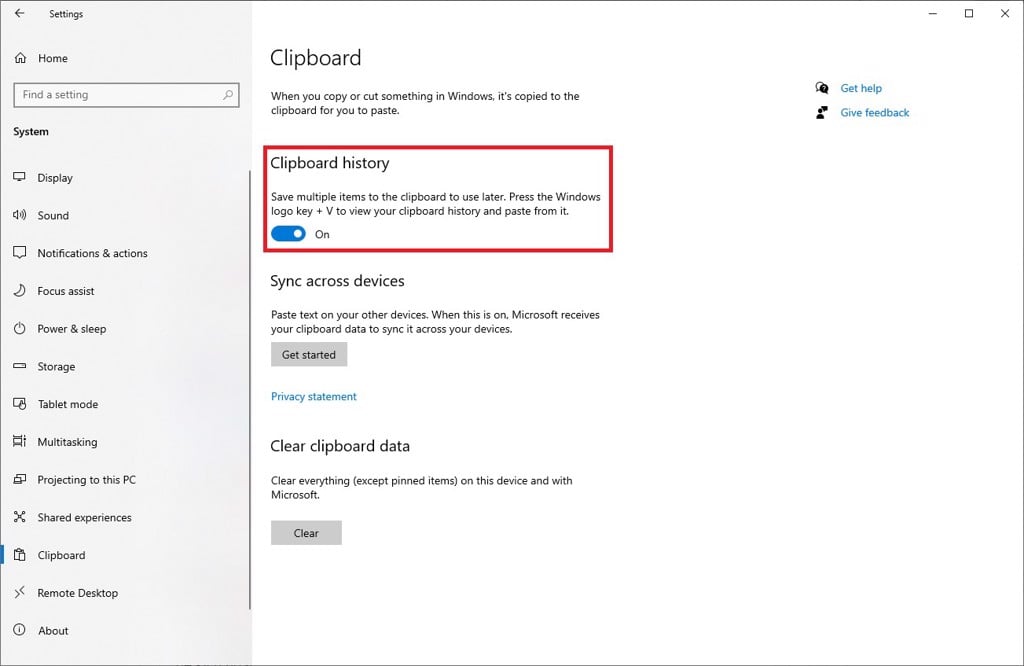This screenshot has height=666, width=1024.
Task: Maximize the Settings window
Action: tap(968, 13)
